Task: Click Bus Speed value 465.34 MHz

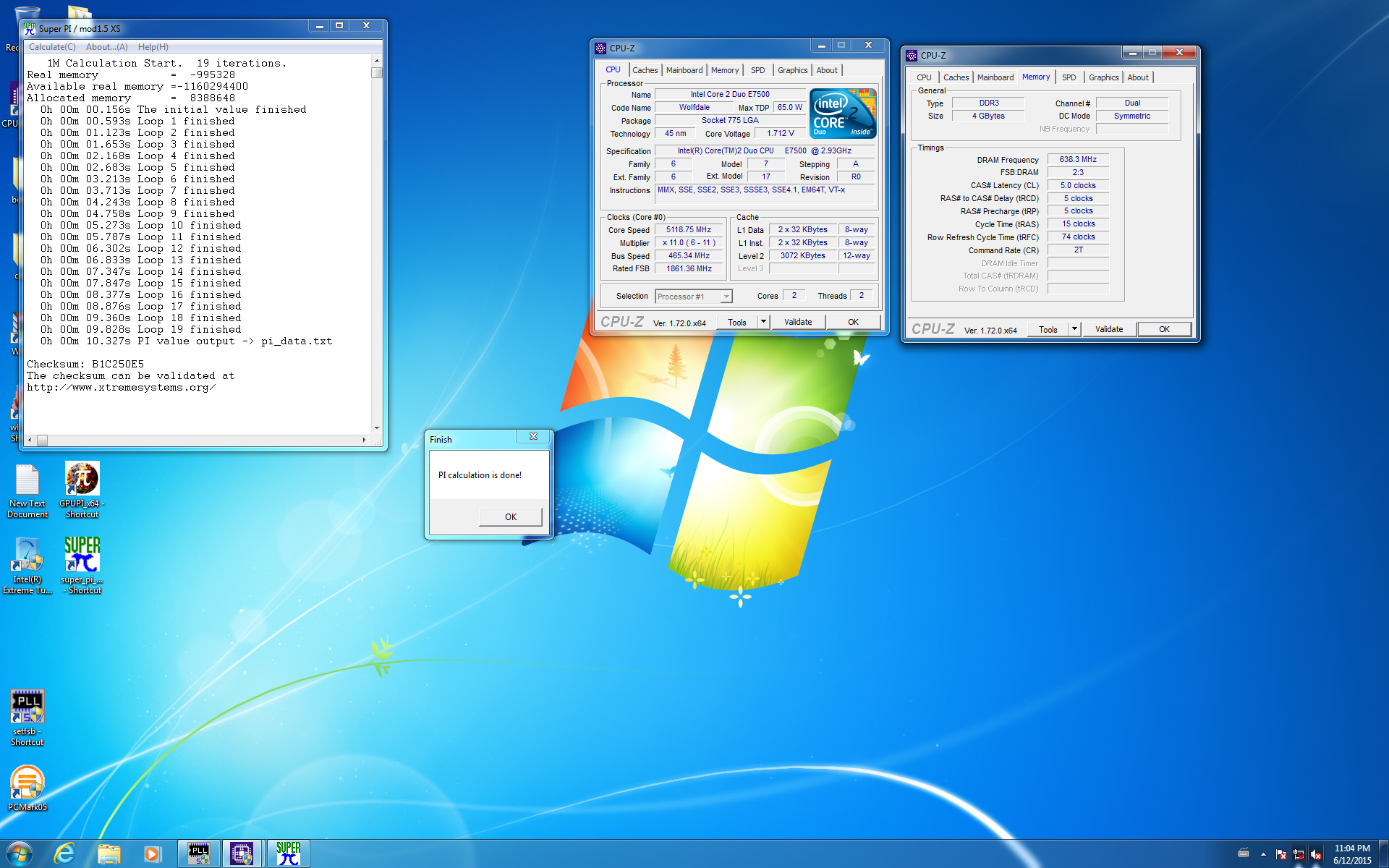Action: (x=689, y=256)
